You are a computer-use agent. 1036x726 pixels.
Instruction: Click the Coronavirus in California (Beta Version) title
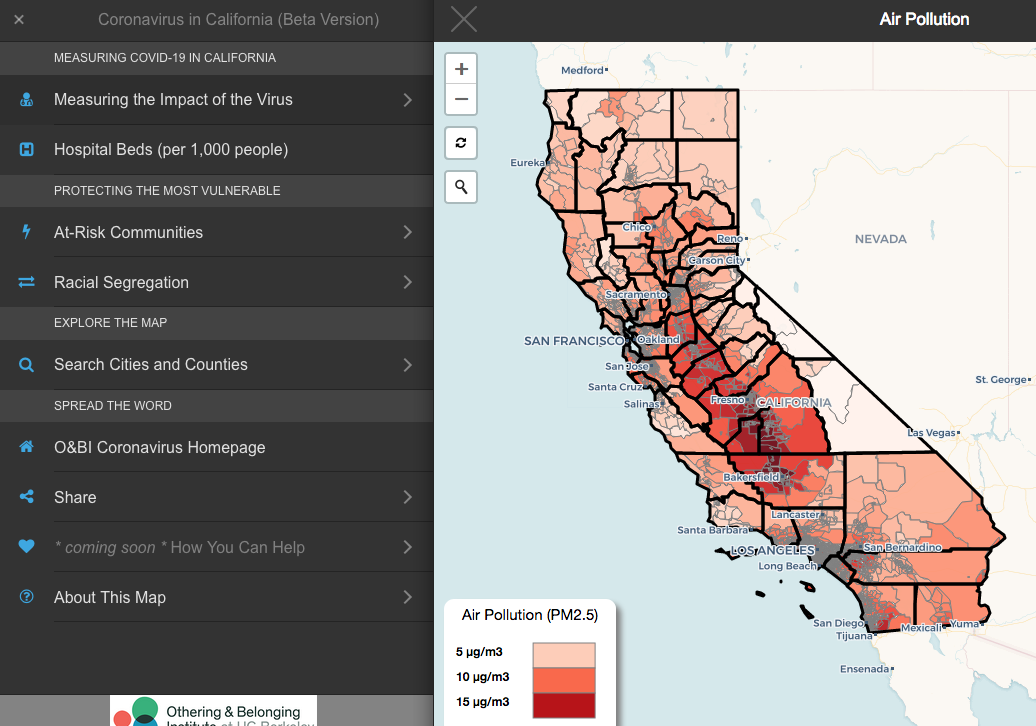point(239,19)
